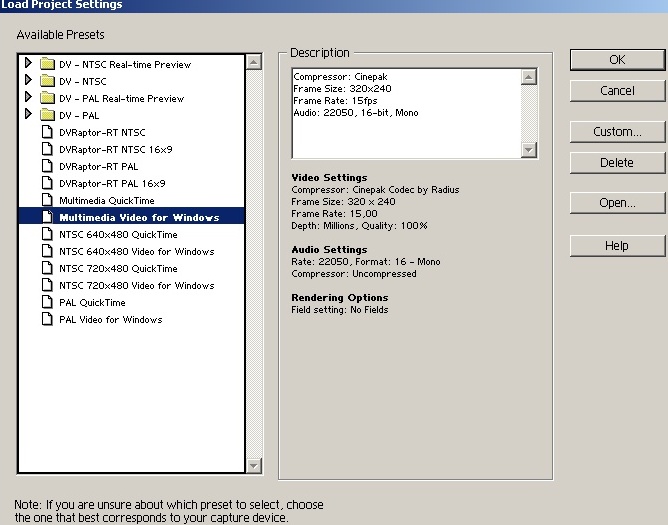Image resolution: width=668 pixels, height=525 pixels.
Task: Select the DVRaptor-RT PAL 16x9 preset
Action: click(x=112, y=184)
